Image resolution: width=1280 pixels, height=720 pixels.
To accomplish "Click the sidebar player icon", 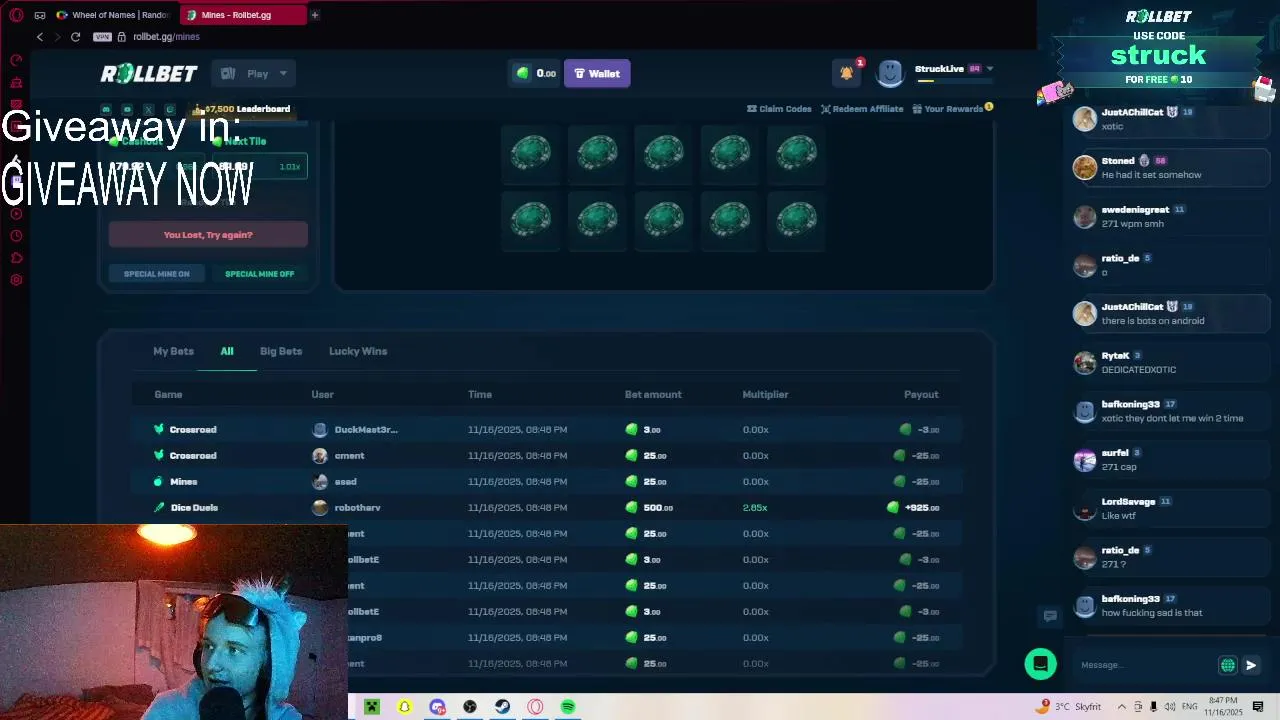I will 16,214.
